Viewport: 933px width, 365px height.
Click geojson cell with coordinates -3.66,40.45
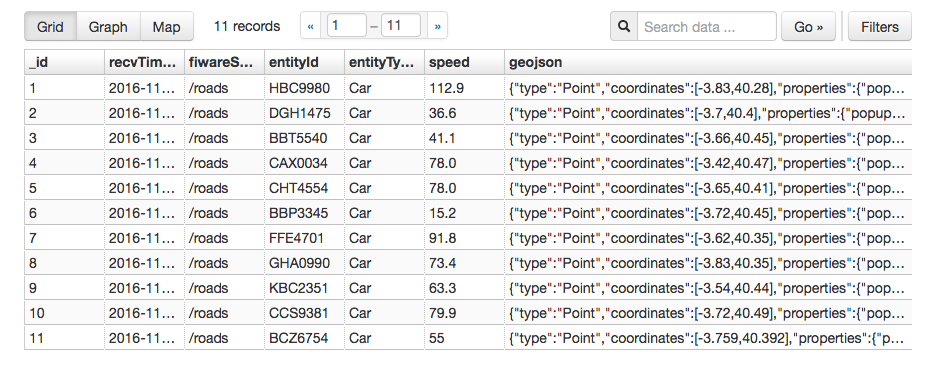point(708,138)
